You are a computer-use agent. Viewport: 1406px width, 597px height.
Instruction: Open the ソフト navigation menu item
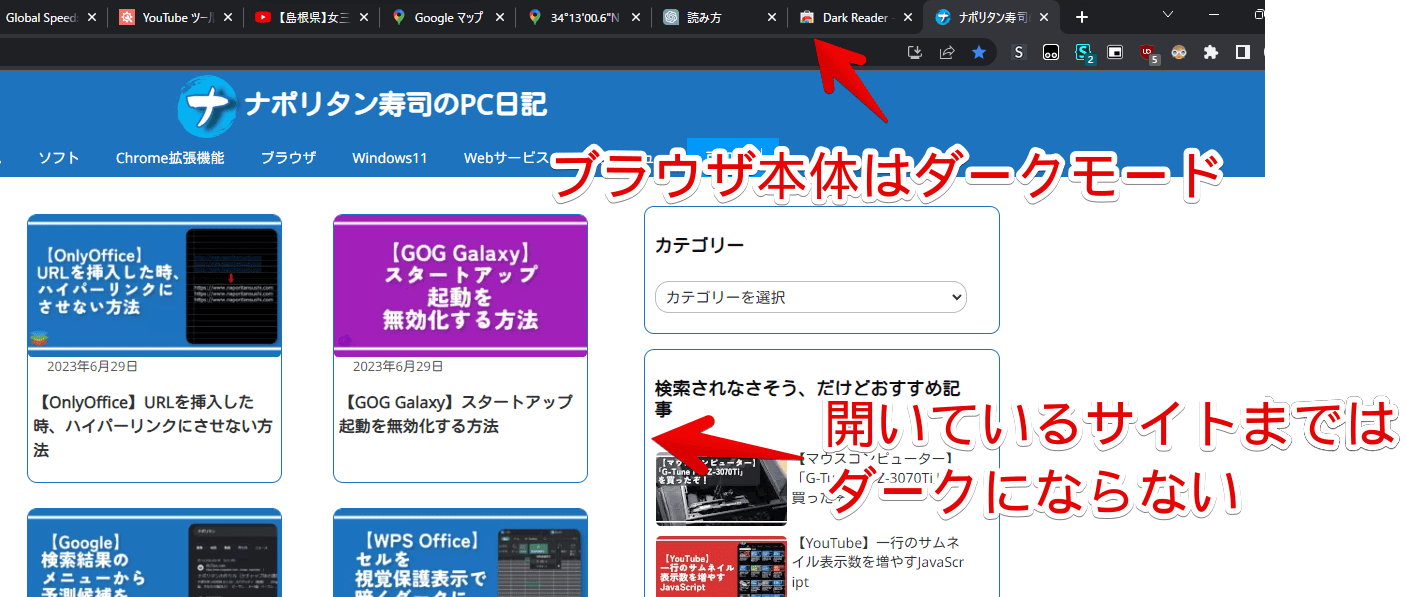[59, 158]
